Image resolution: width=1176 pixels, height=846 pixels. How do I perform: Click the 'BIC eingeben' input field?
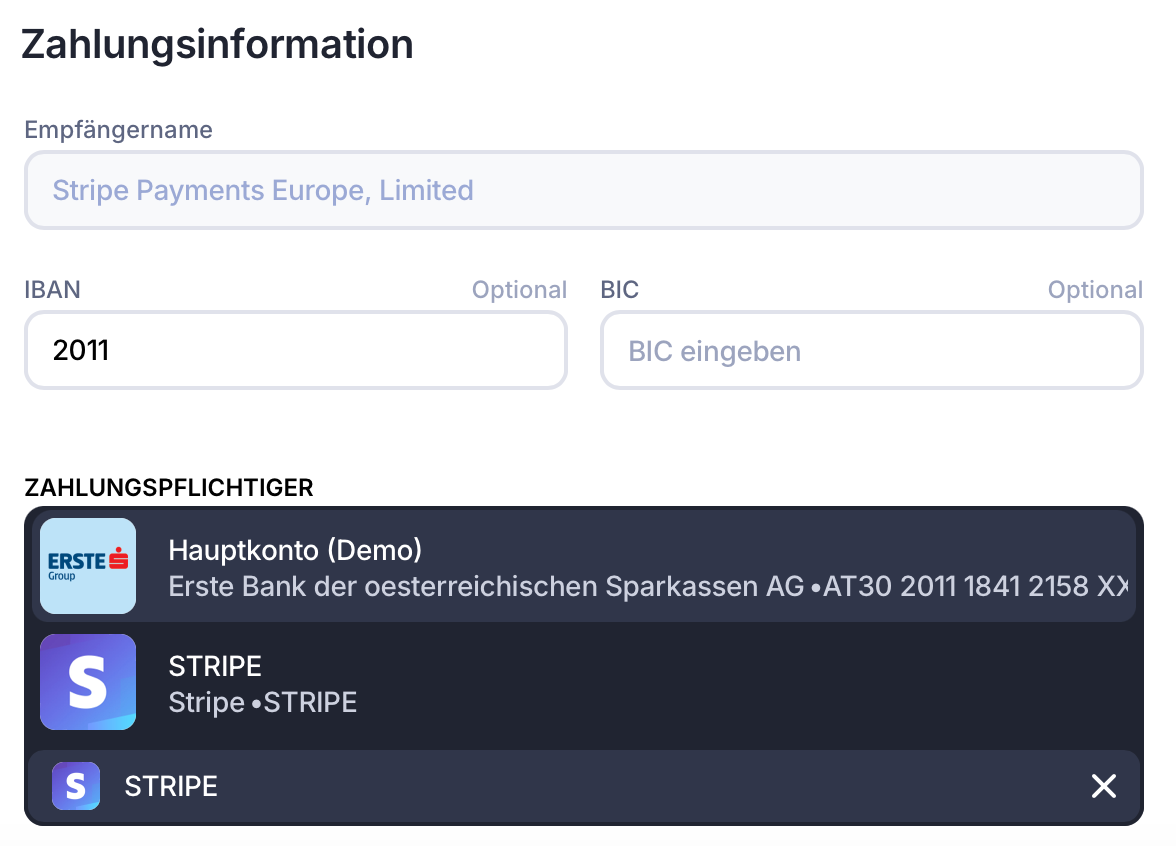[870, 350]
